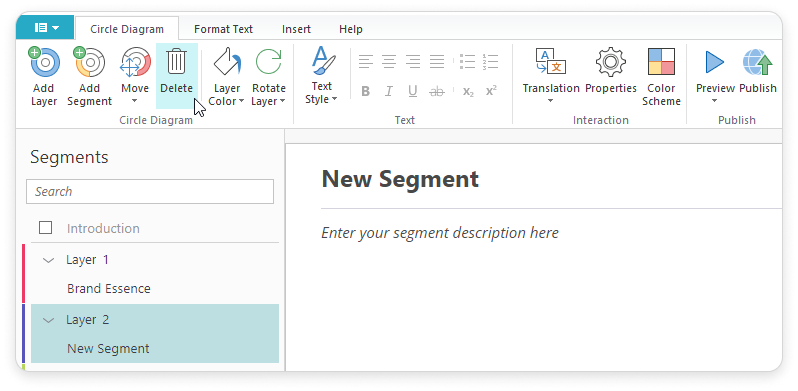Open the Properties gear icon
This screenshot has height=391, width=798.
click(610, 62)
